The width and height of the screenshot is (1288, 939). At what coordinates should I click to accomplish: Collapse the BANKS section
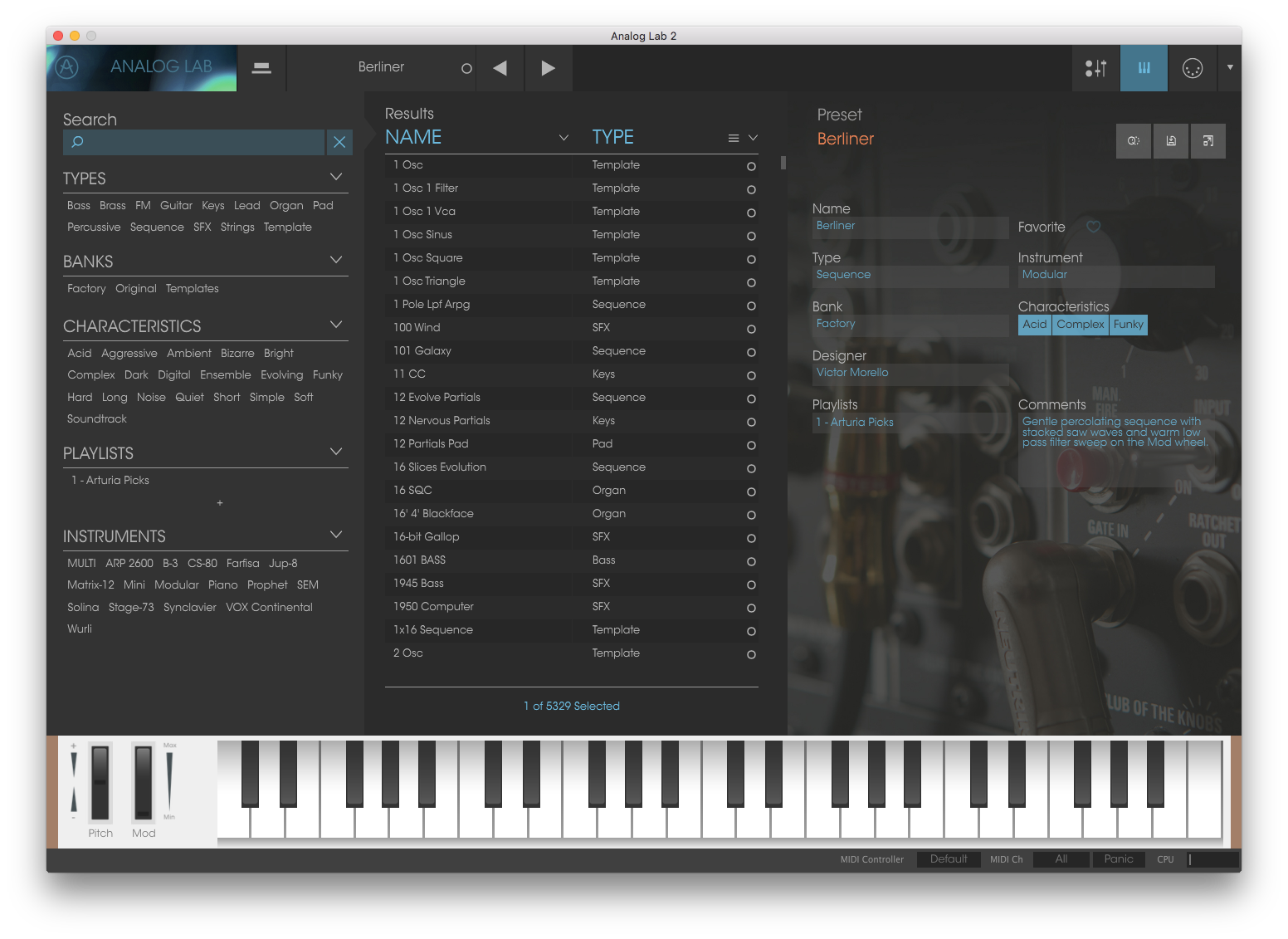336,260
